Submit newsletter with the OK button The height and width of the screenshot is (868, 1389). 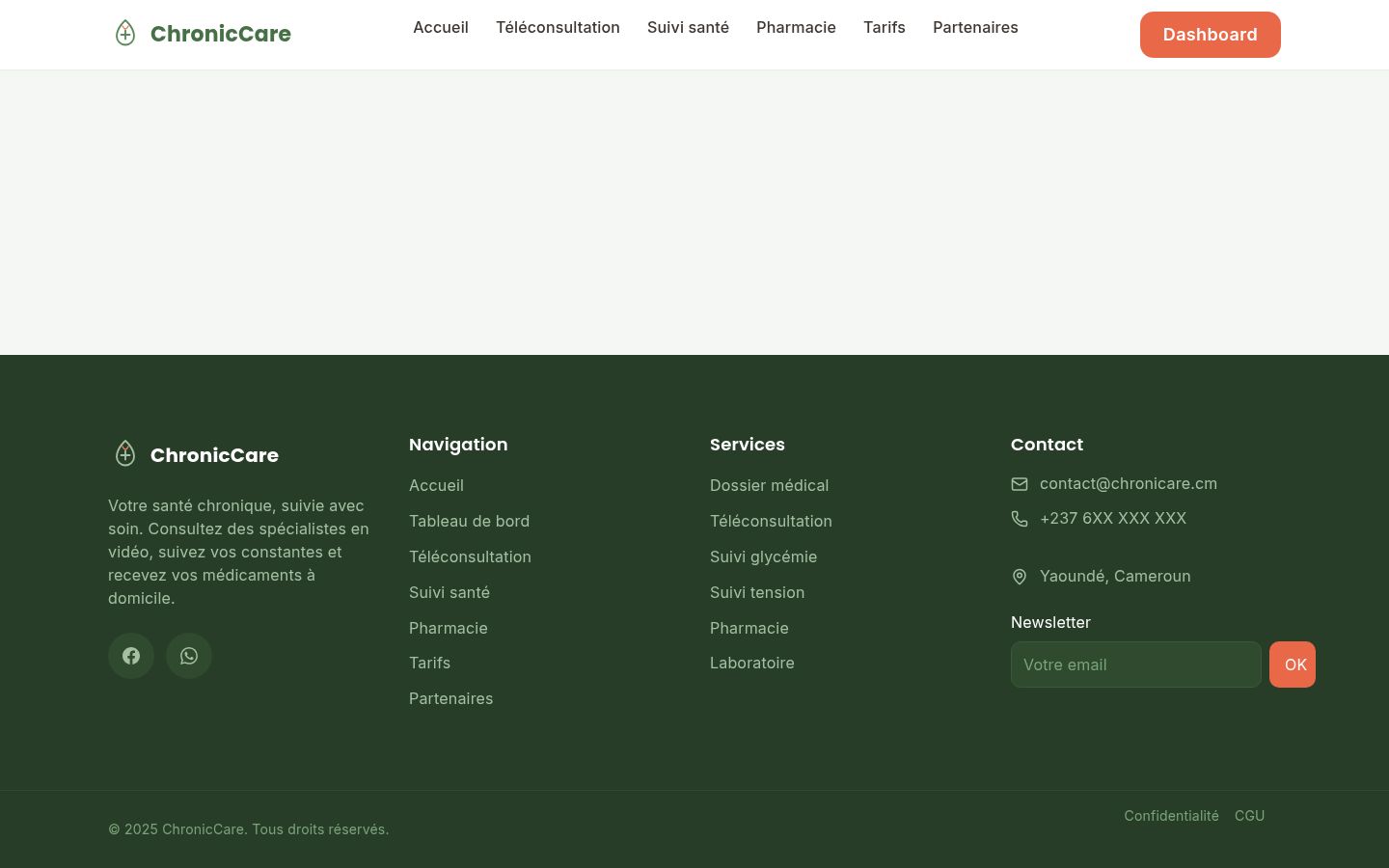[1293, 665]
